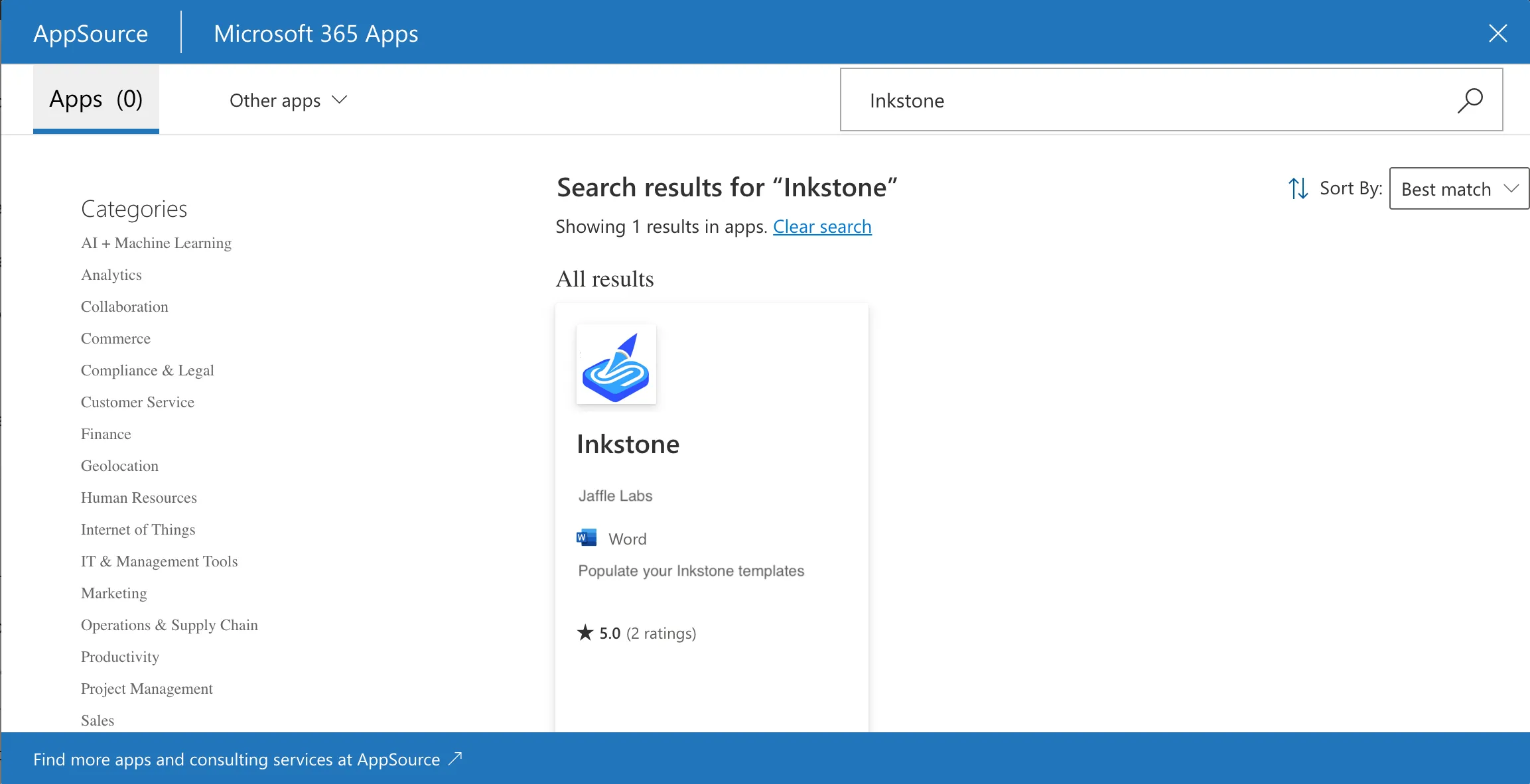Click the Jaffle Labs publisher name
1530x784 pixels.
point(615,495)
